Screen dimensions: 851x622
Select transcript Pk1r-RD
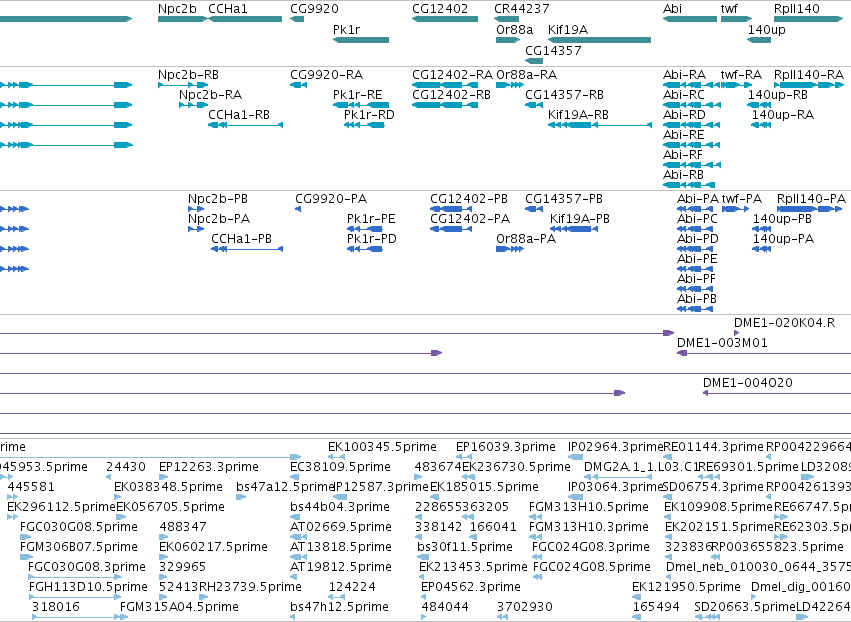364,125
